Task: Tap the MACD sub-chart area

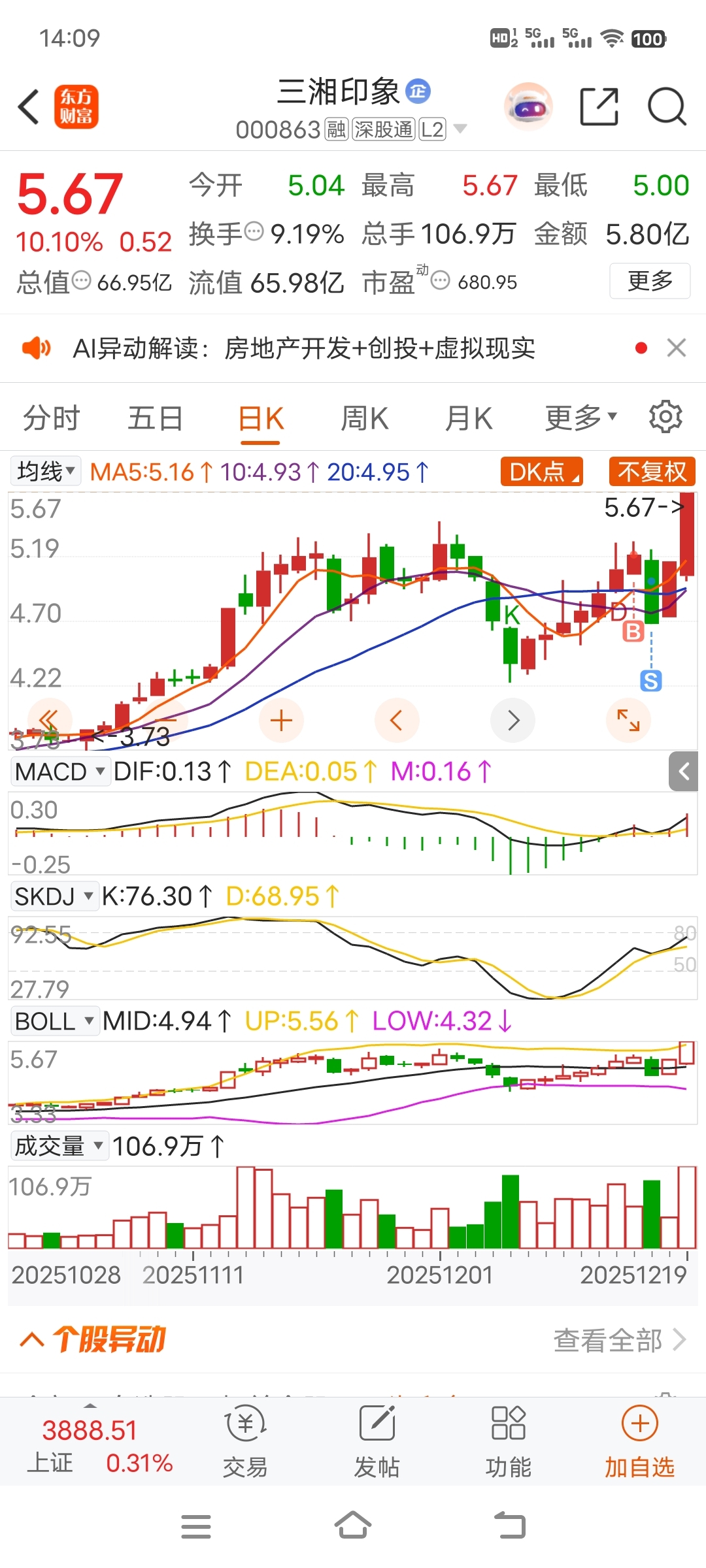Action: click(x=353, y=833)
